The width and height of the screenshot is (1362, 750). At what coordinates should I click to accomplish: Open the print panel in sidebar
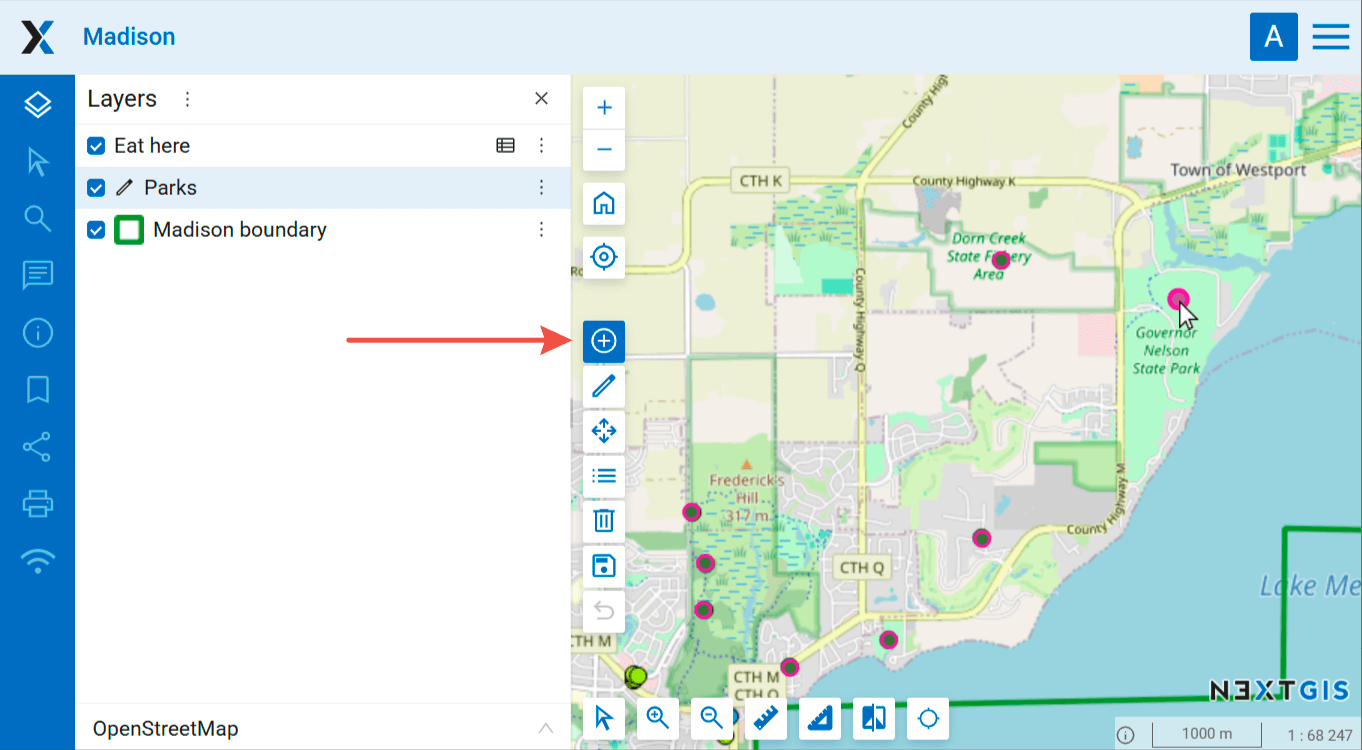pyautogui.click(x=38, y=504)
